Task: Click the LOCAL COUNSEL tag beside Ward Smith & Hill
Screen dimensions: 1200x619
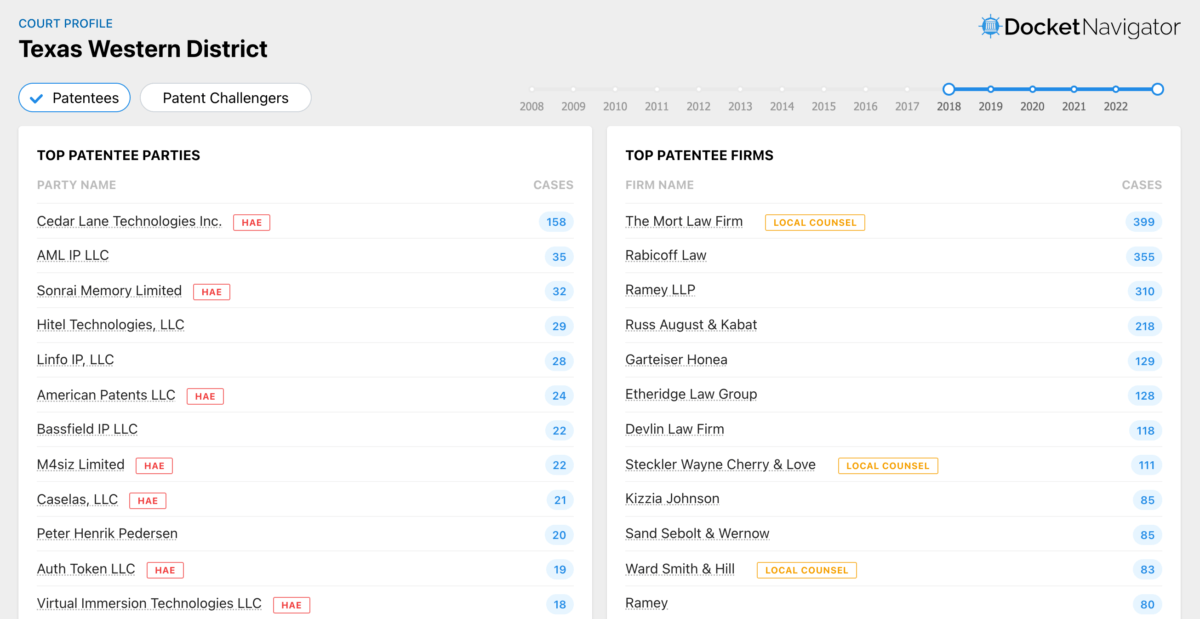Action: tap(806, 570)
